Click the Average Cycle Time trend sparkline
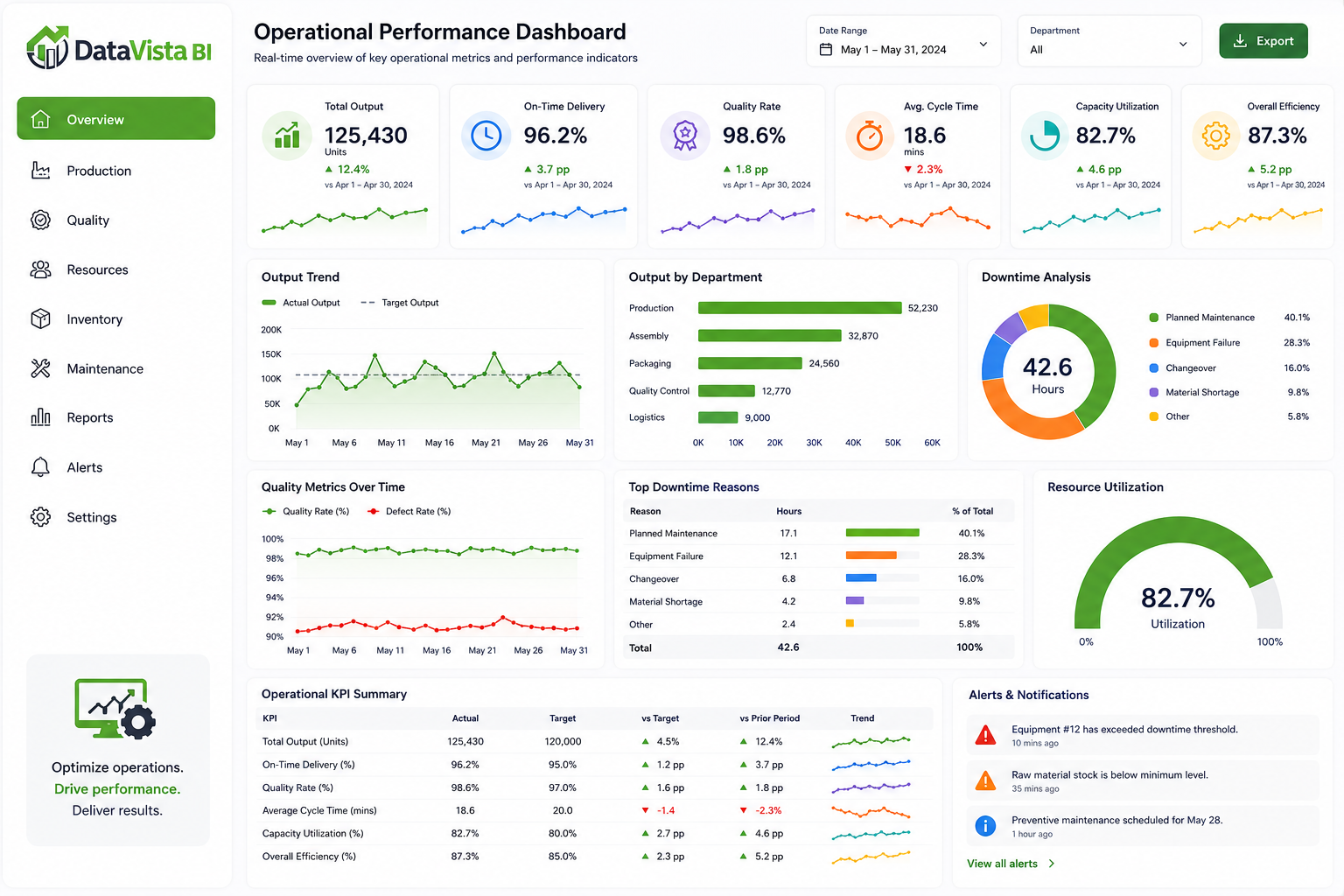Image resolution: width=1344 pixels, height=896 pixels. (871, 811)
